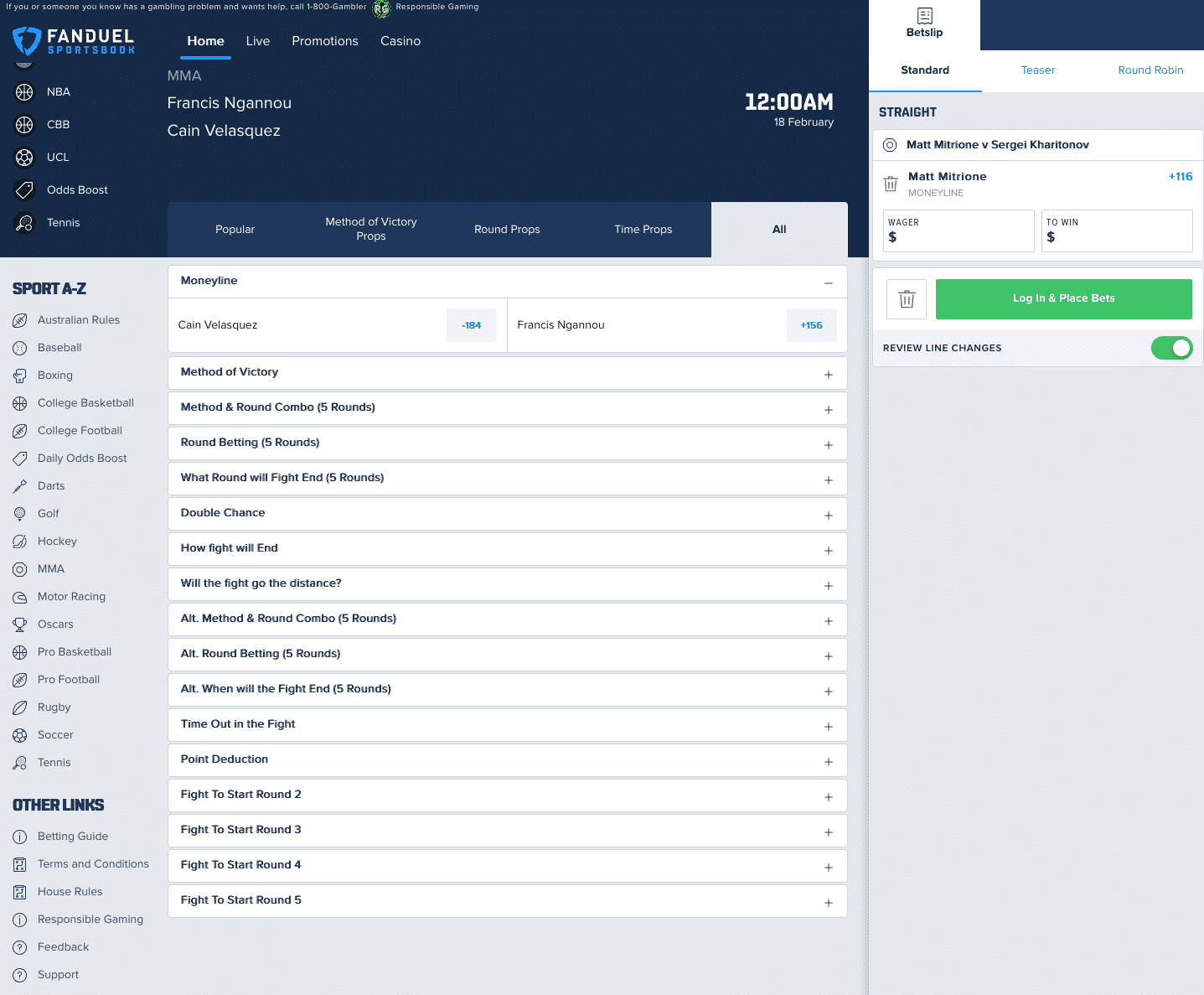Expand Double Chance market
The image size is (1204, 995).
coord(828,516)
